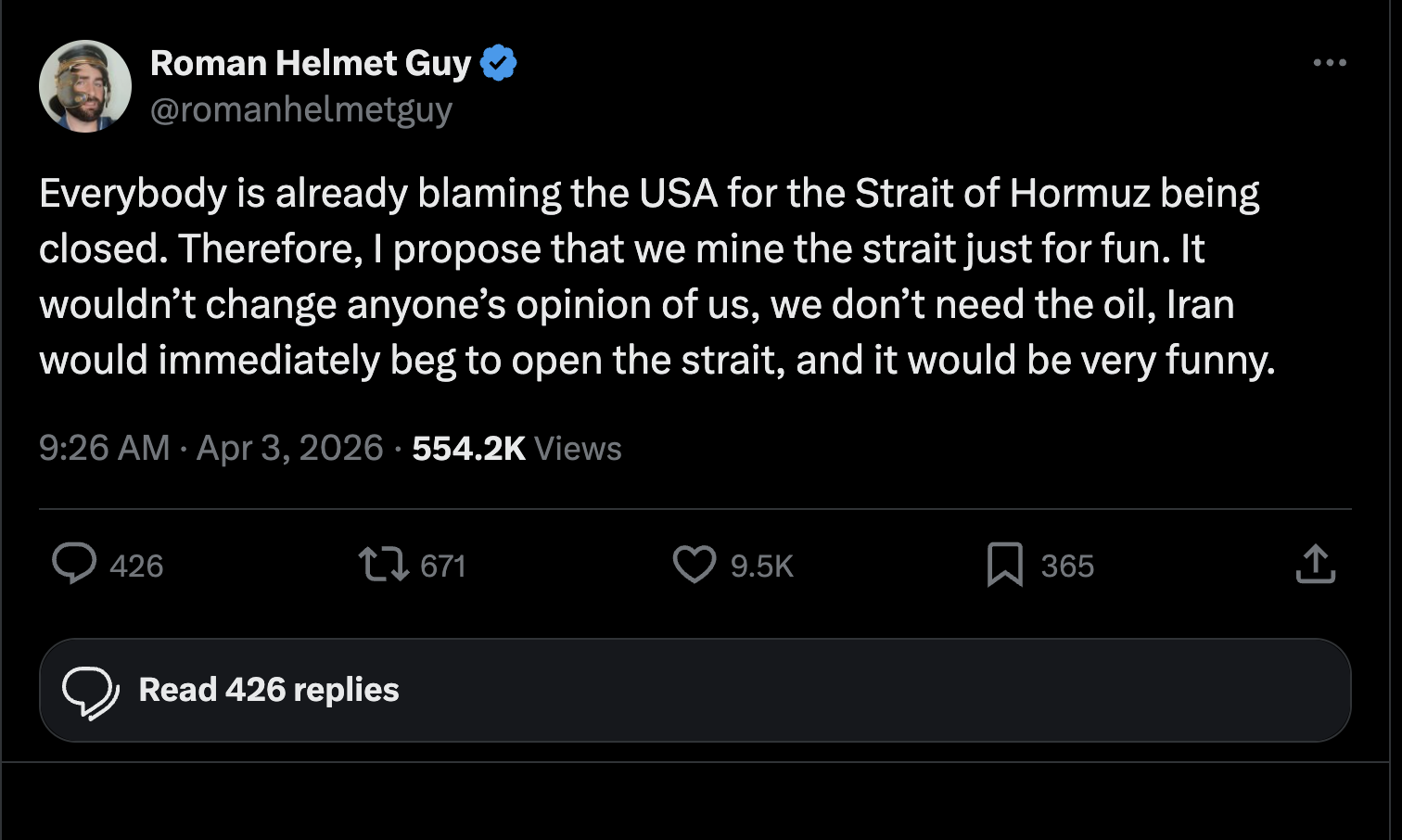Viewport: 1402px width, 840px height.
Task: Click the 671 repost count
Action: coord(442,566)
